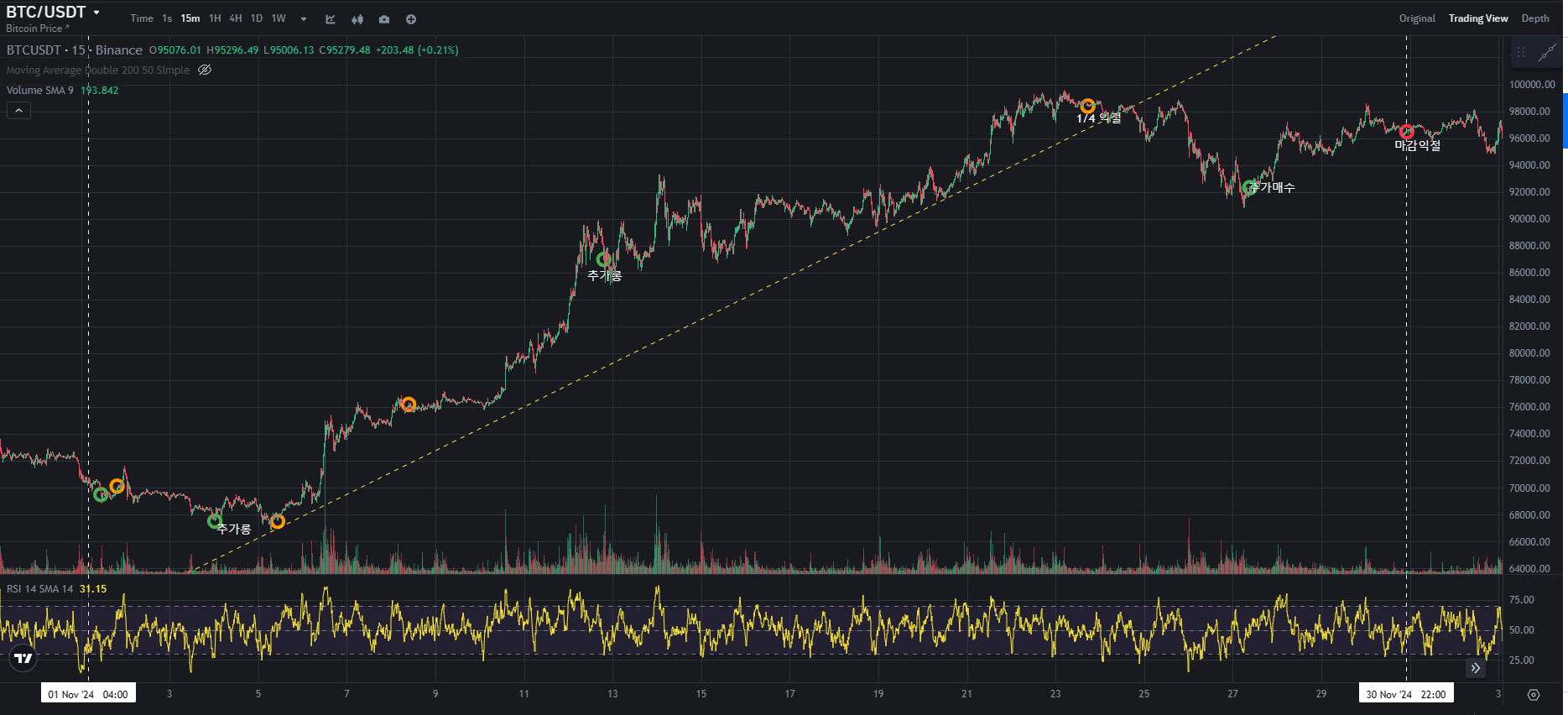This screenshot has width=1568, height=715.
Task: Click the 64000.00 price scale label
Action: [x=1529, y=569]
